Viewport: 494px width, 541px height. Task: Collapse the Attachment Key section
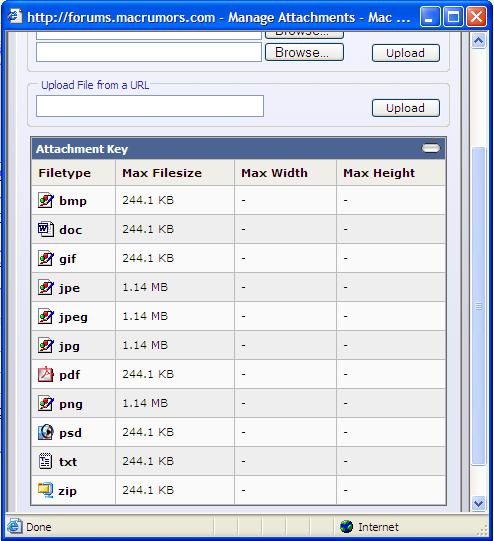[x=431, y=148]
